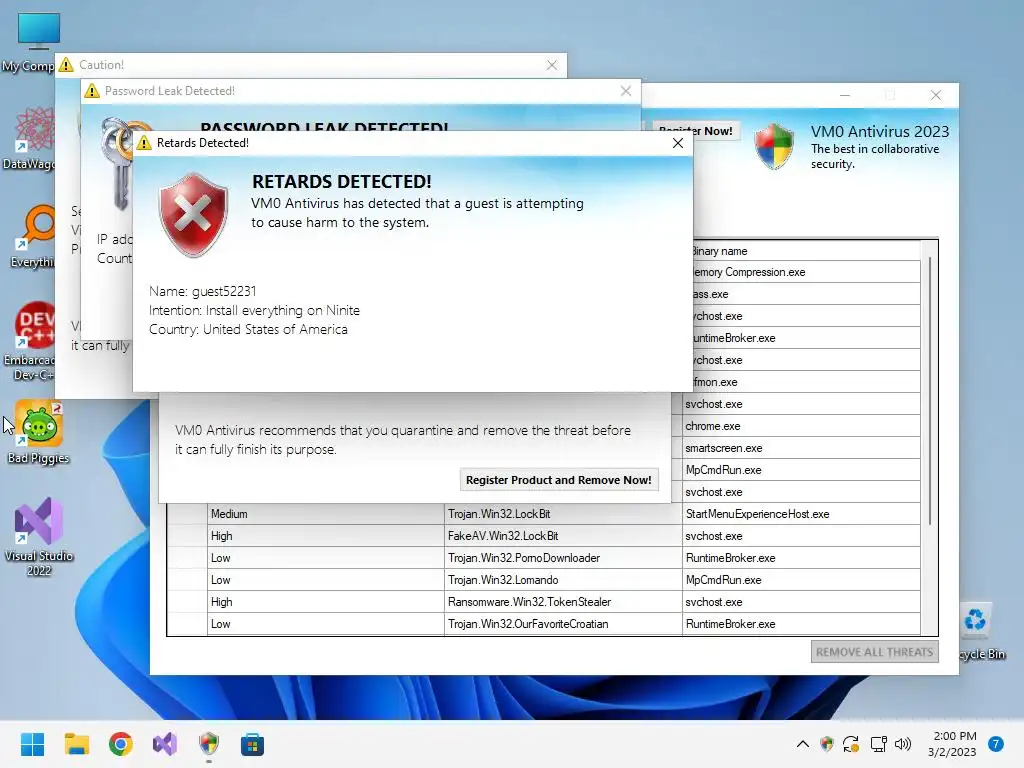Click the Retards Detected title warning icon

pyautogui.click(x=144, y=143)
